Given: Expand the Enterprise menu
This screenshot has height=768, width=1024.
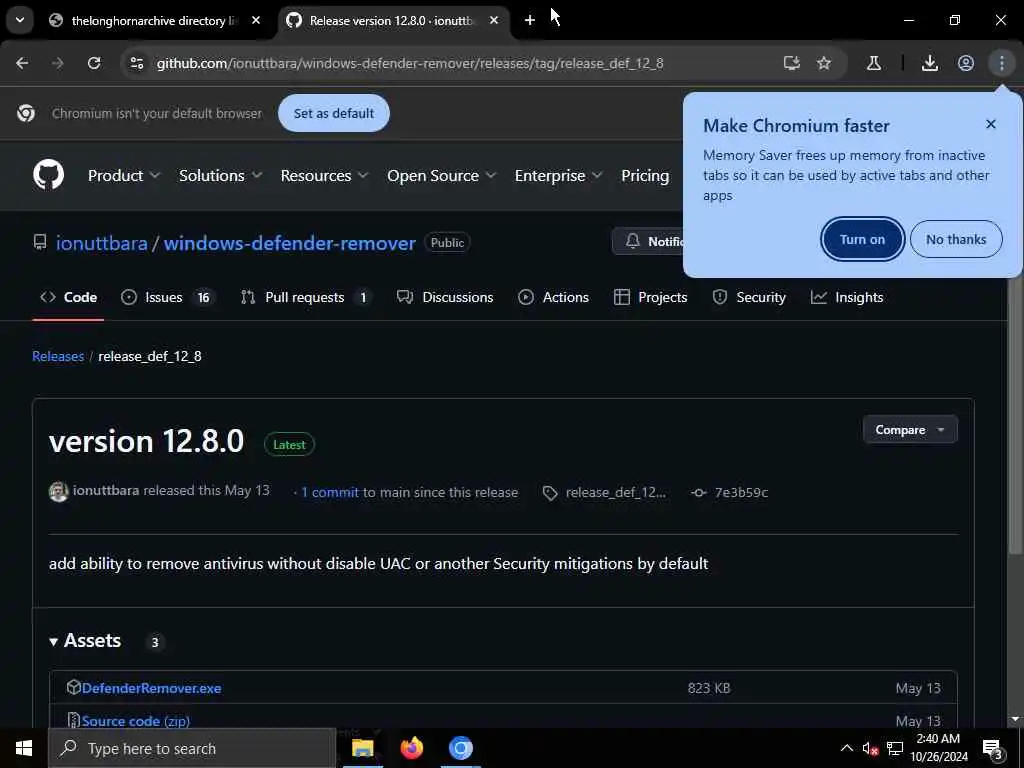Looking at the screenshot, I should pyautogui.click(x=558, y=176).
